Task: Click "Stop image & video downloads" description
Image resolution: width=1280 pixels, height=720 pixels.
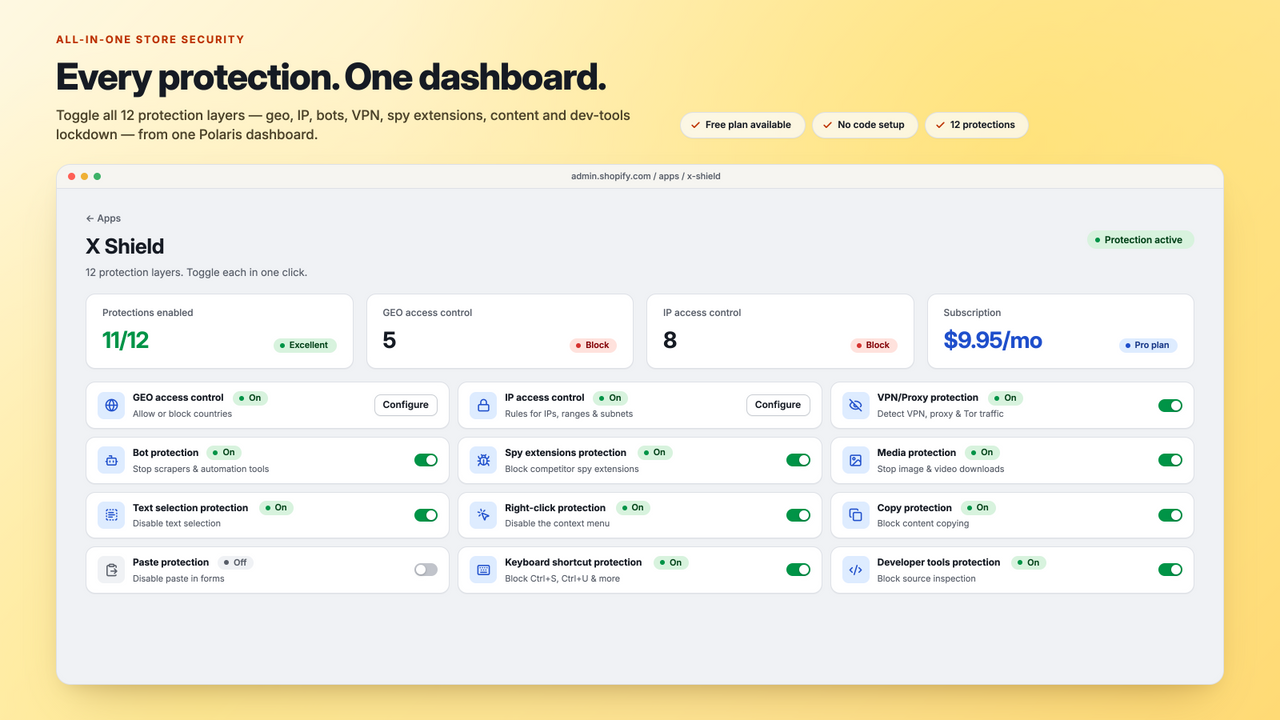Action: (x=940, y=469)
